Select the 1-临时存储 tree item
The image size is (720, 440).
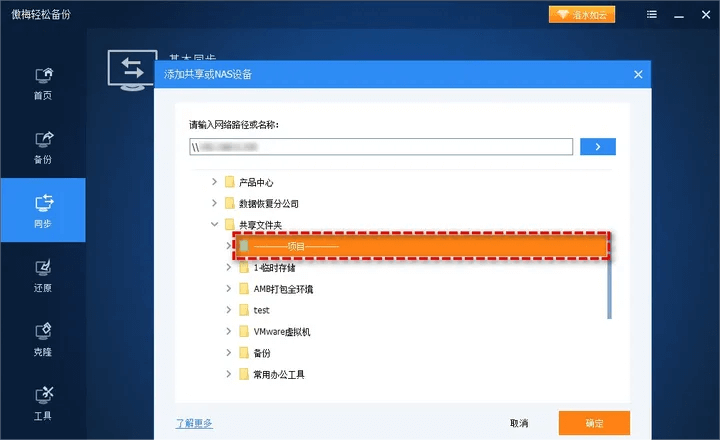point(274,268)
